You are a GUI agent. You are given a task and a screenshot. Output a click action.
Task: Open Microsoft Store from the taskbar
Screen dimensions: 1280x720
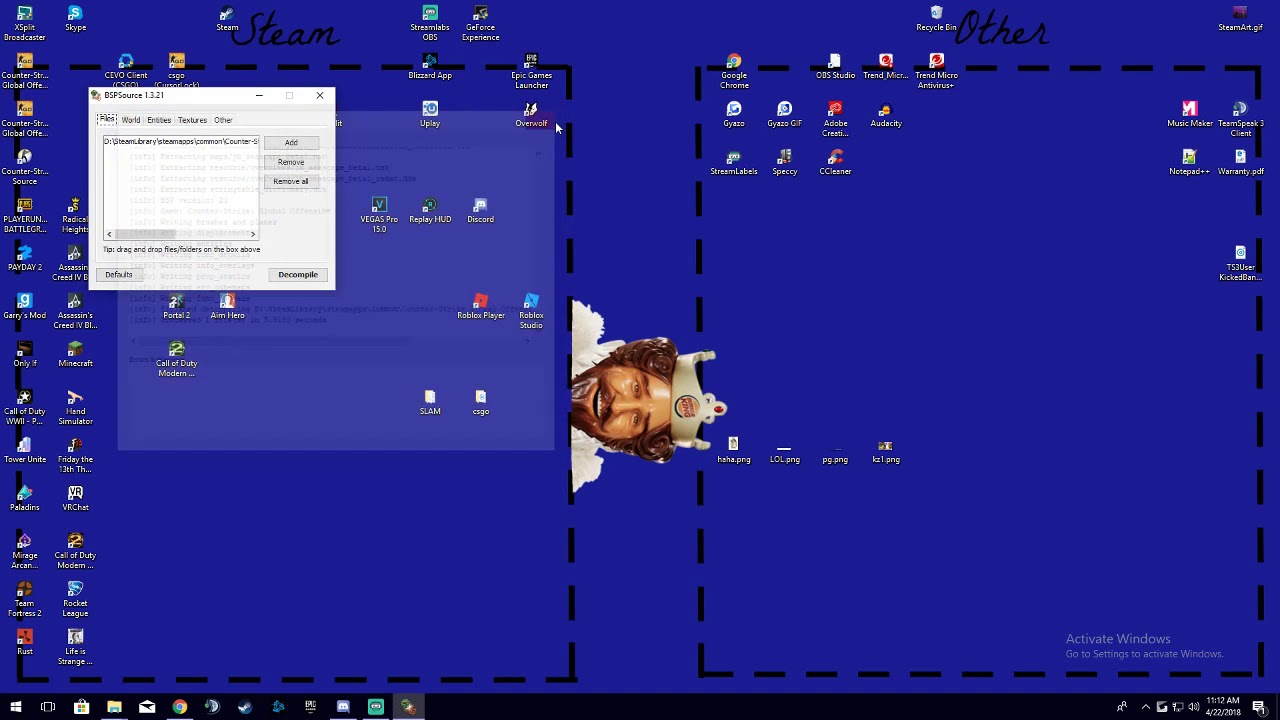pos(82,707)
